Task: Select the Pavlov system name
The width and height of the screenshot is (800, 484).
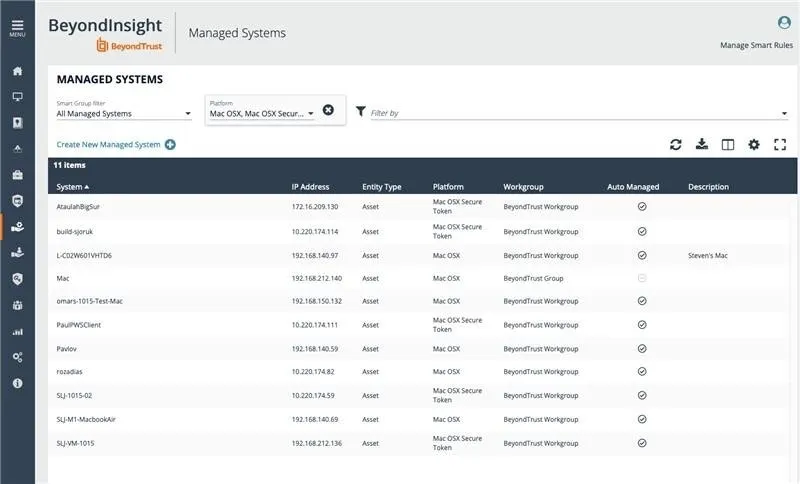Action: point(66,349)
